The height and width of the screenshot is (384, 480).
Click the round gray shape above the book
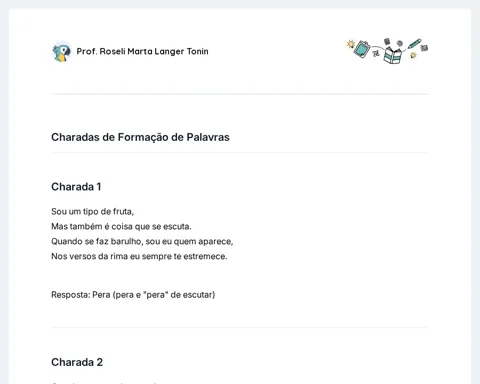click(x=399, y=43)
